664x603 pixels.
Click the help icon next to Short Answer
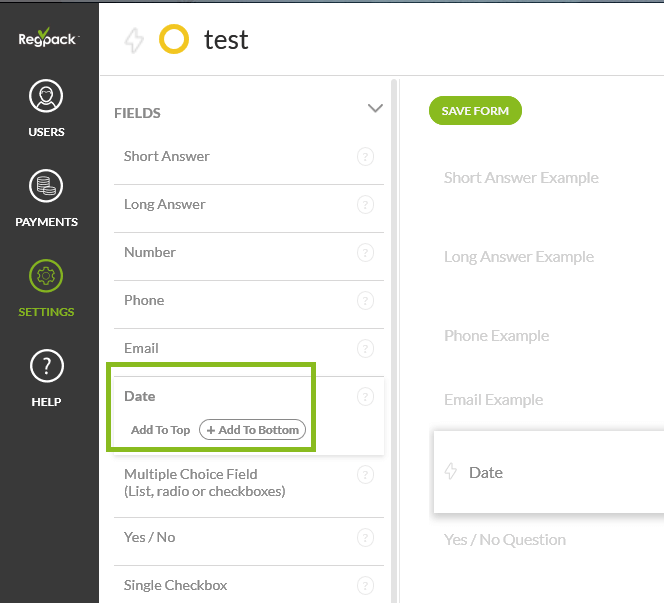click(365, 157)
